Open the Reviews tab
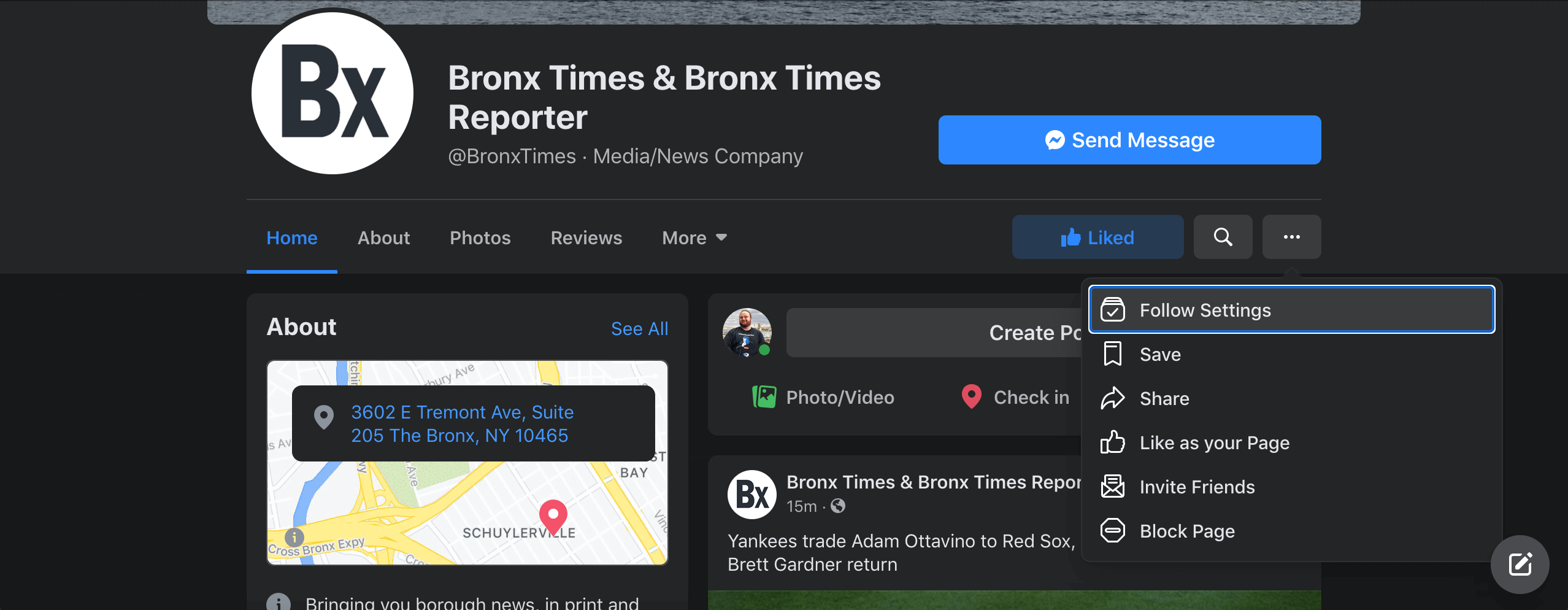This screenshot has width=1568, height=610. [586, 237]
